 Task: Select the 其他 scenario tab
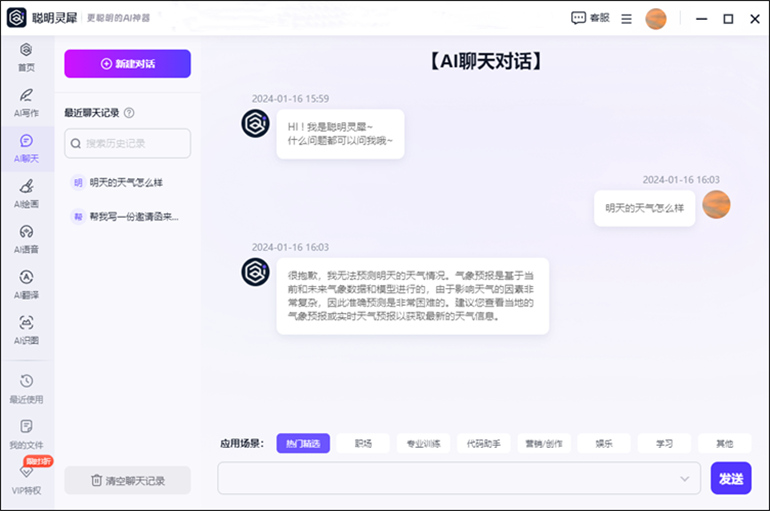tap(724, 443)
